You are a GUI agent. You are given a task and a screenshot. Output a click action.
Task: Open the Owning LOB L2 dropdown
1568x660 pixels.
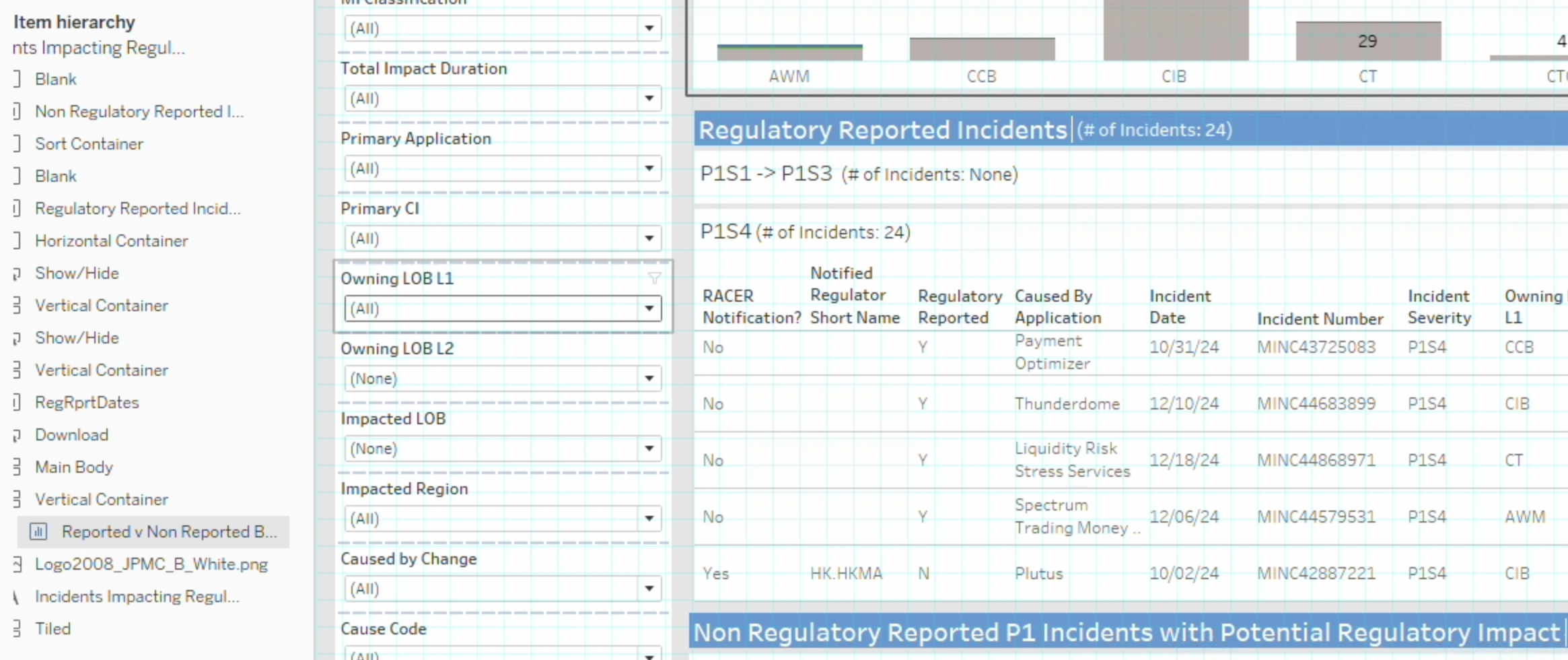503,378
